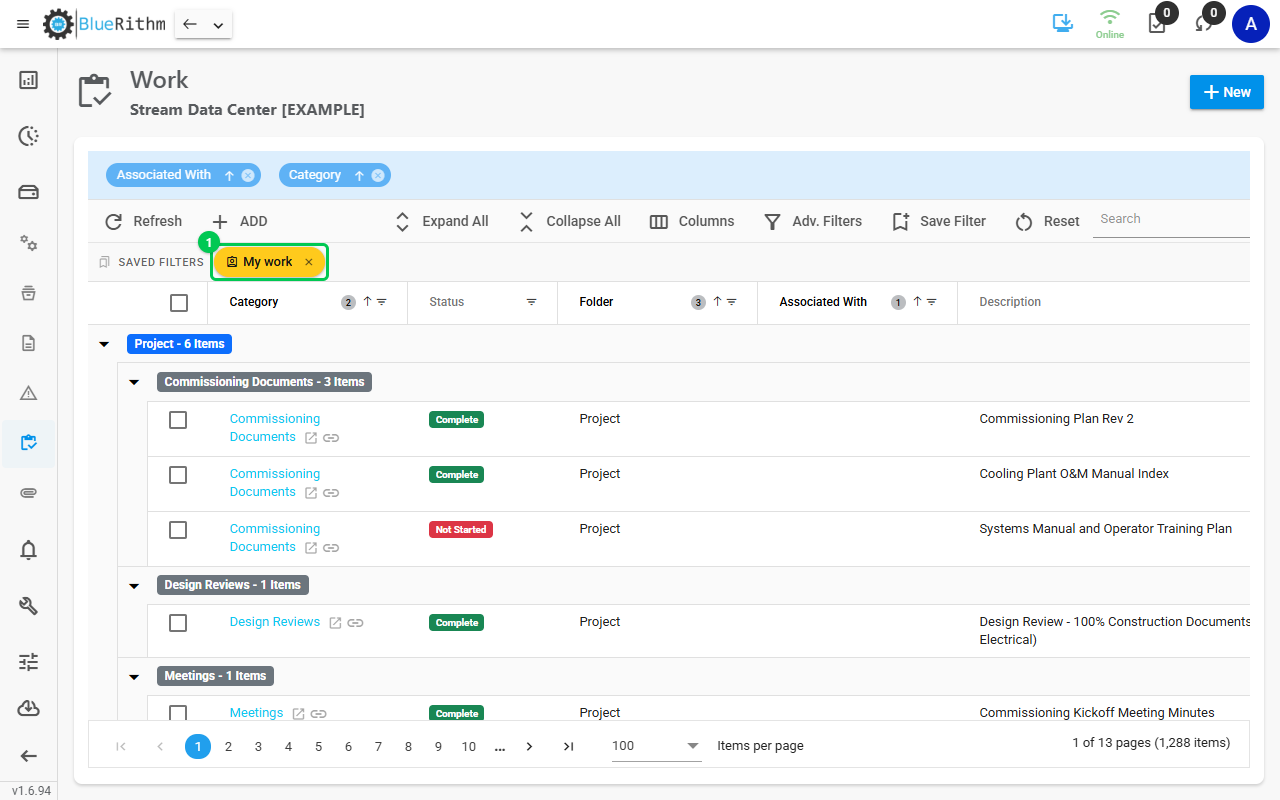1280x800 pixels.
Task: Open the hamburger navigation menu
Action: point(23,24)
